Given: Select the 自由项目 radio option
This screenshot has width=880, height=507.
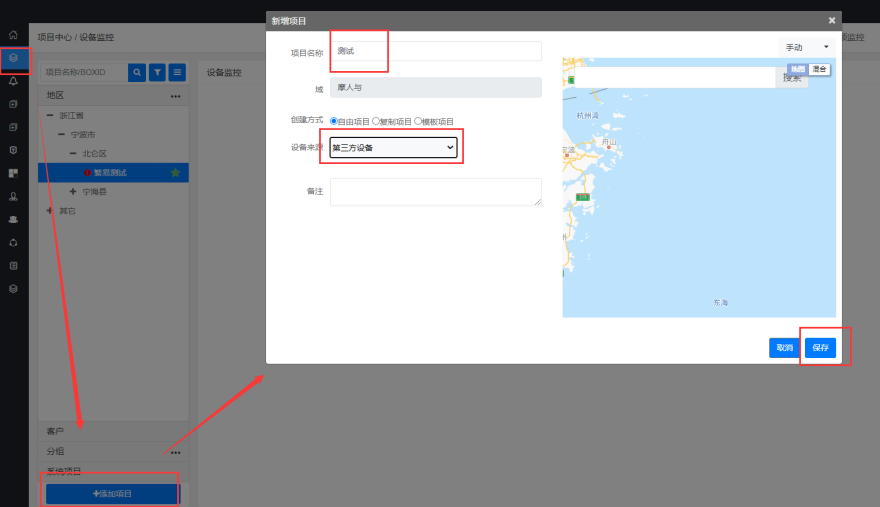Looking at the screenshot, I should click(334, 121).
